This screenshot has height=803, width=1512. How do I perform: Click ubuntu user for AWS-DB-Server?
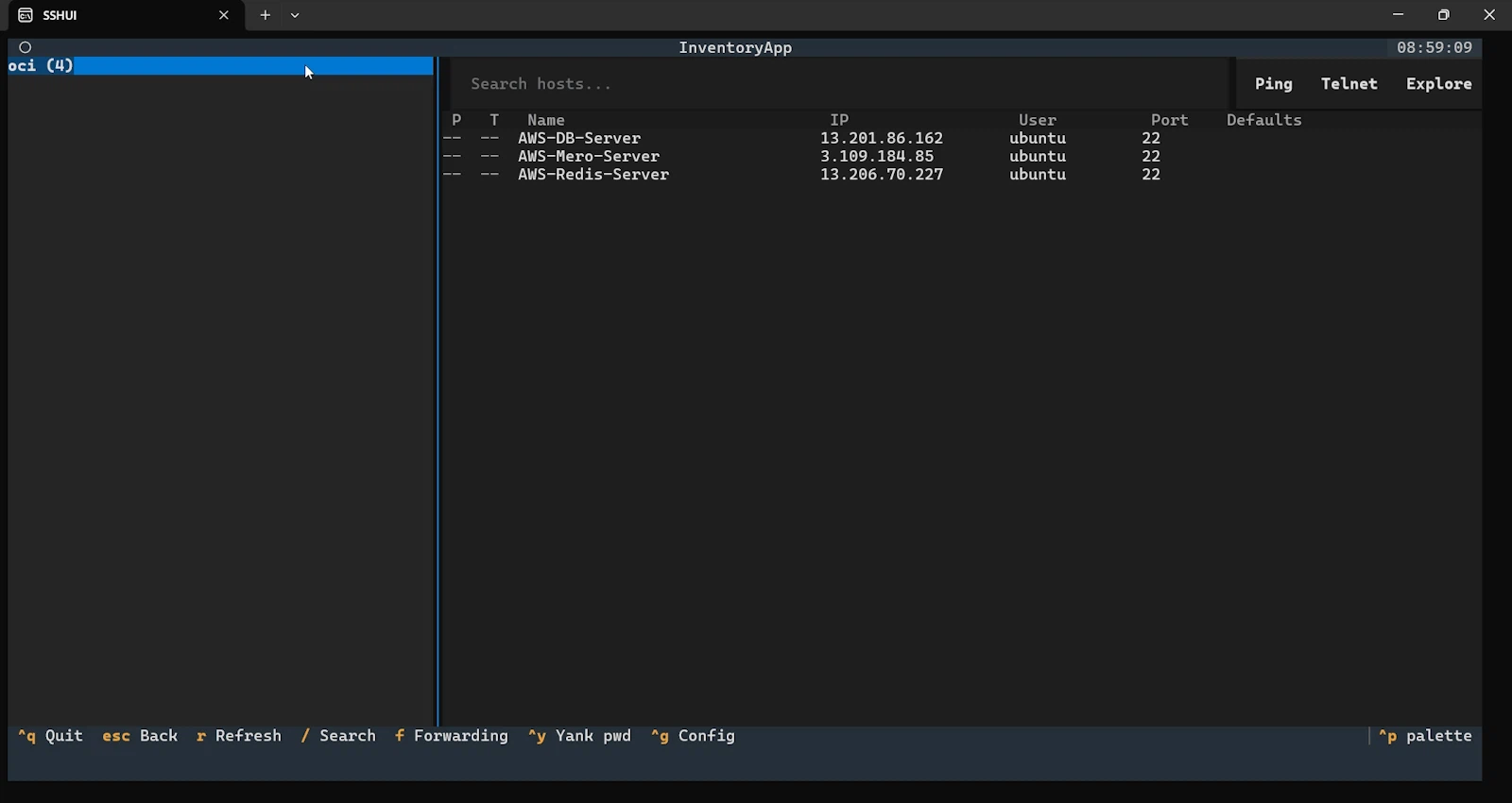coord(1038,139)
